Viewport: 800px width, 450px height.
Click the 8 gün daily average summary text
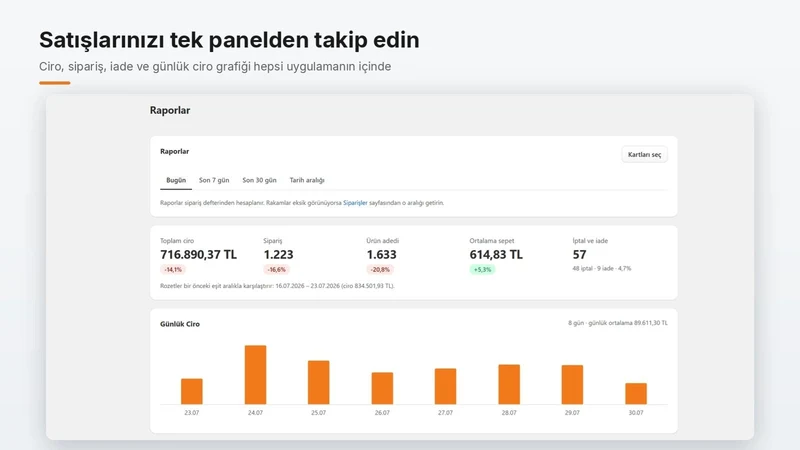click(617, 323)
